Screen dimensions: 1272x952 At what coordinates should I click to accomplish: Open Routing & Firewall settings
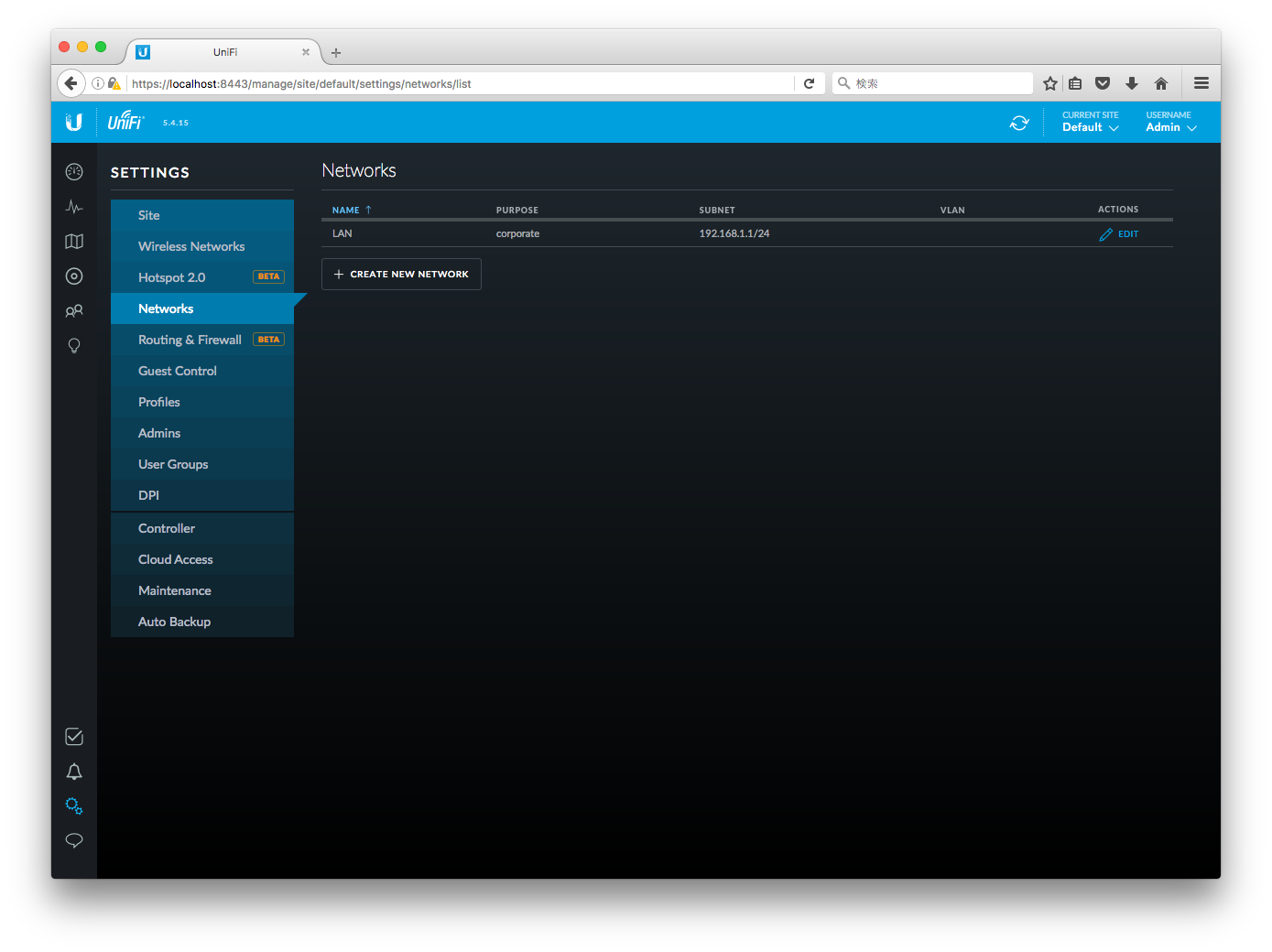click(x=190, y=341)
